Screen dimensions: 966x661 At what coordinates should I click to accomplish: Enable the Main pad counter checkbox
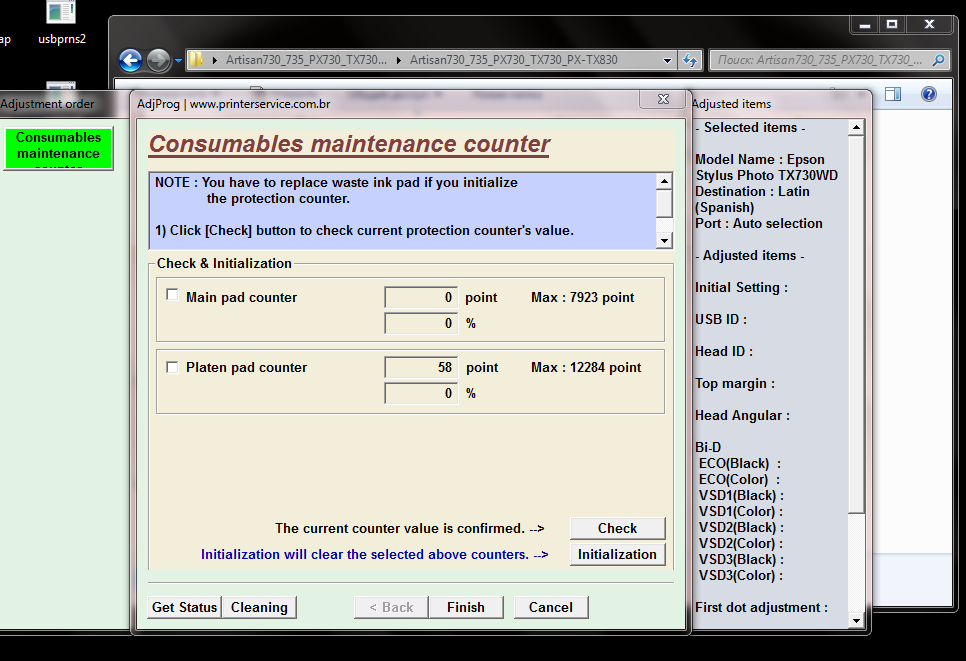coord(172,296)
